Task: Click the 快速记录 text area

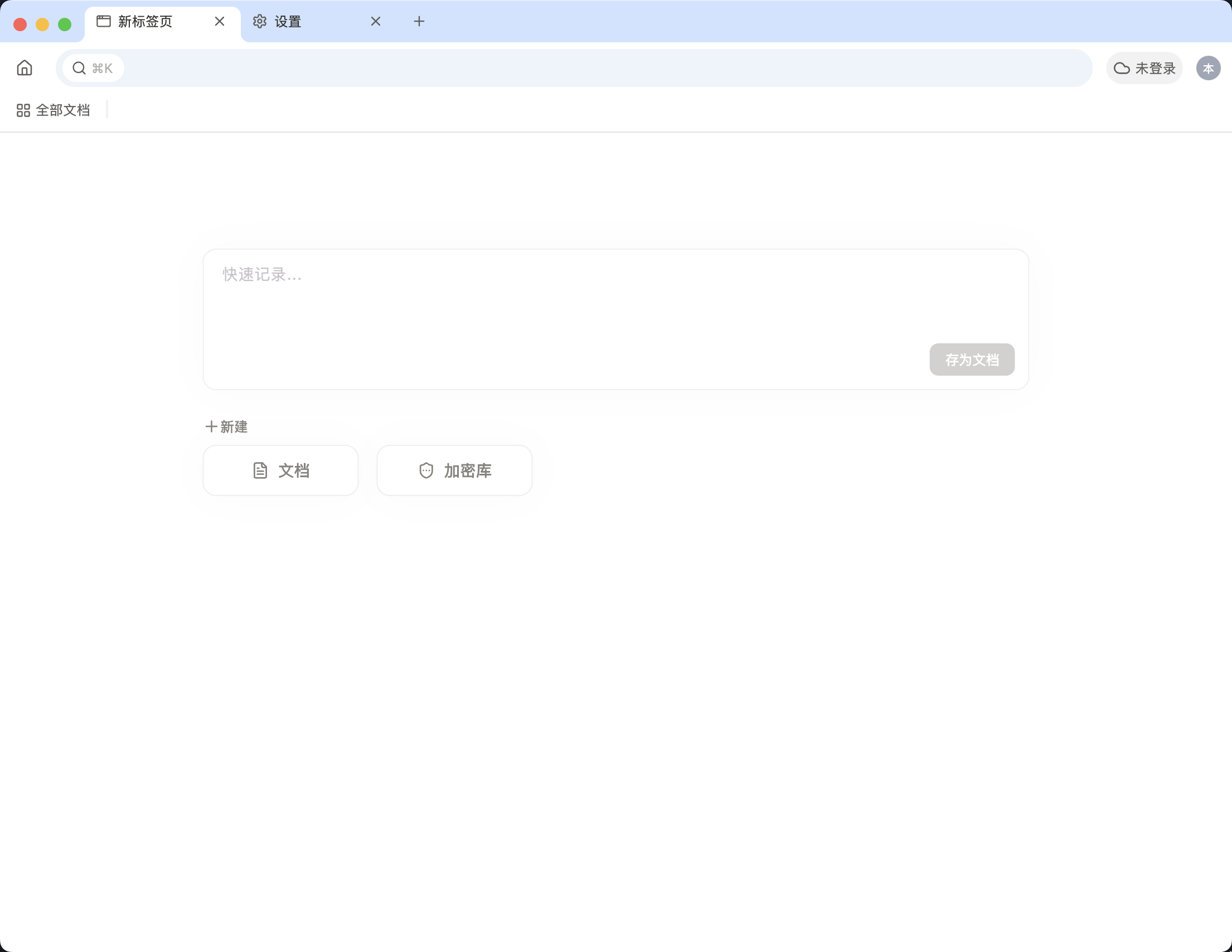Action: coord(564,299)
